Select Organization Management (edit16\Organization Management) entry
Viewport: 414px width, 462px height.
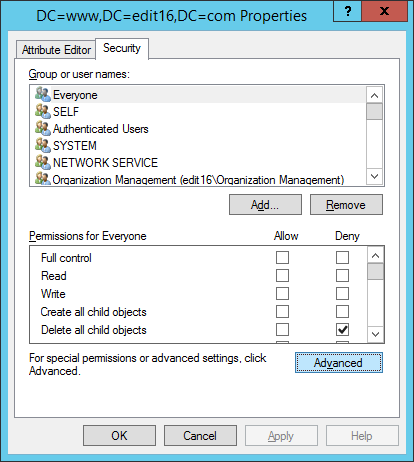tap(198, 180)
